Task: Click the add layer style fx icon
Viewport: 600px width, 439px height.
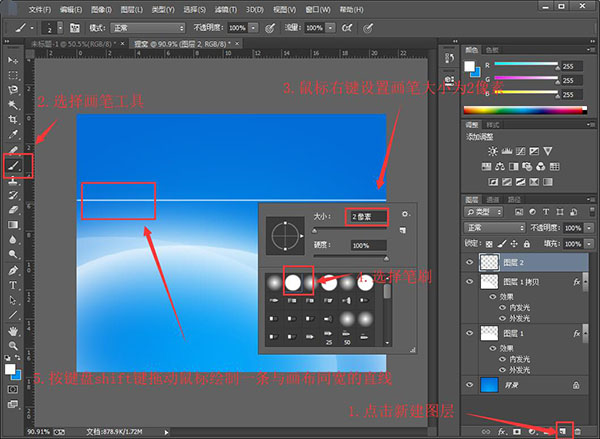Action: coord(502,431)
